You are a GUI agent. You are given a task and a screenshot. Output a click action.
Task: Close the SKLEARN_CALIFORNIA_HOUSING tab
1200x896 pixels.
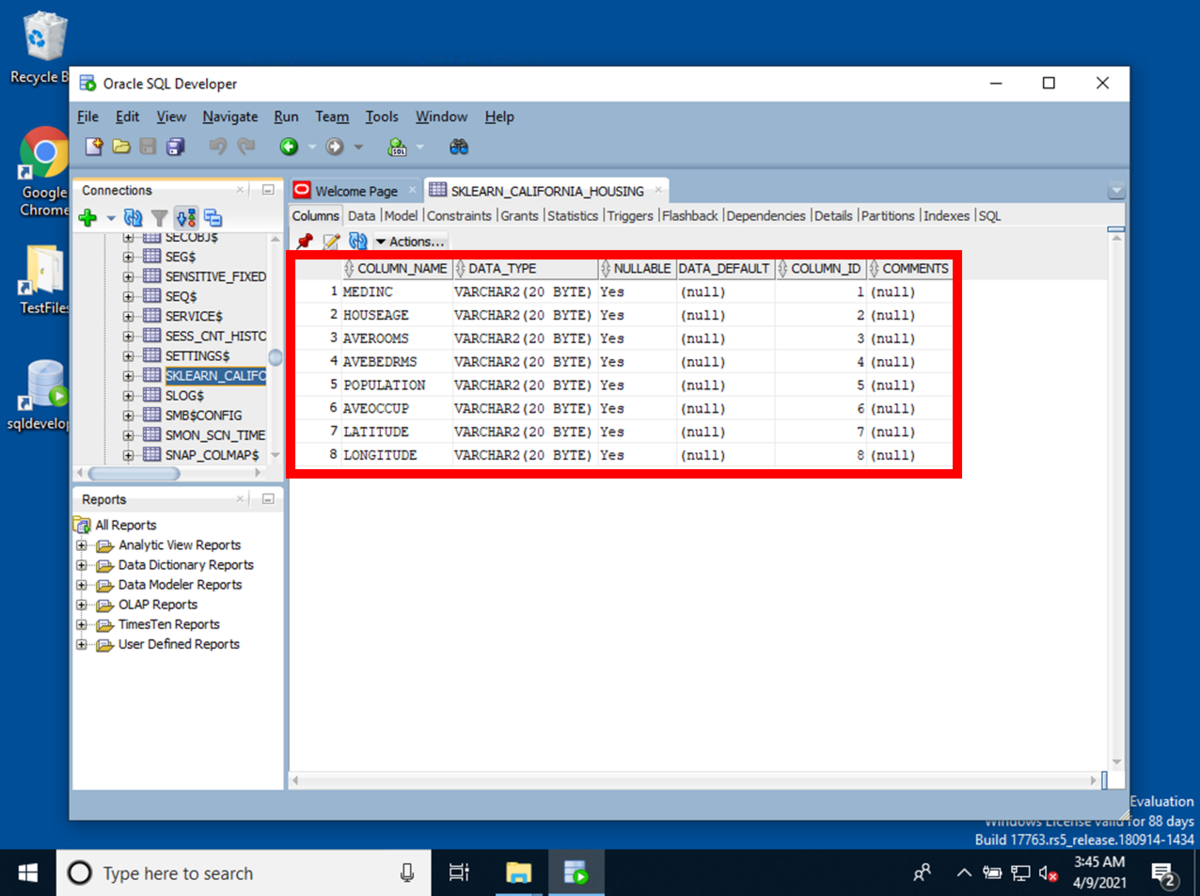tap(657, 191)
